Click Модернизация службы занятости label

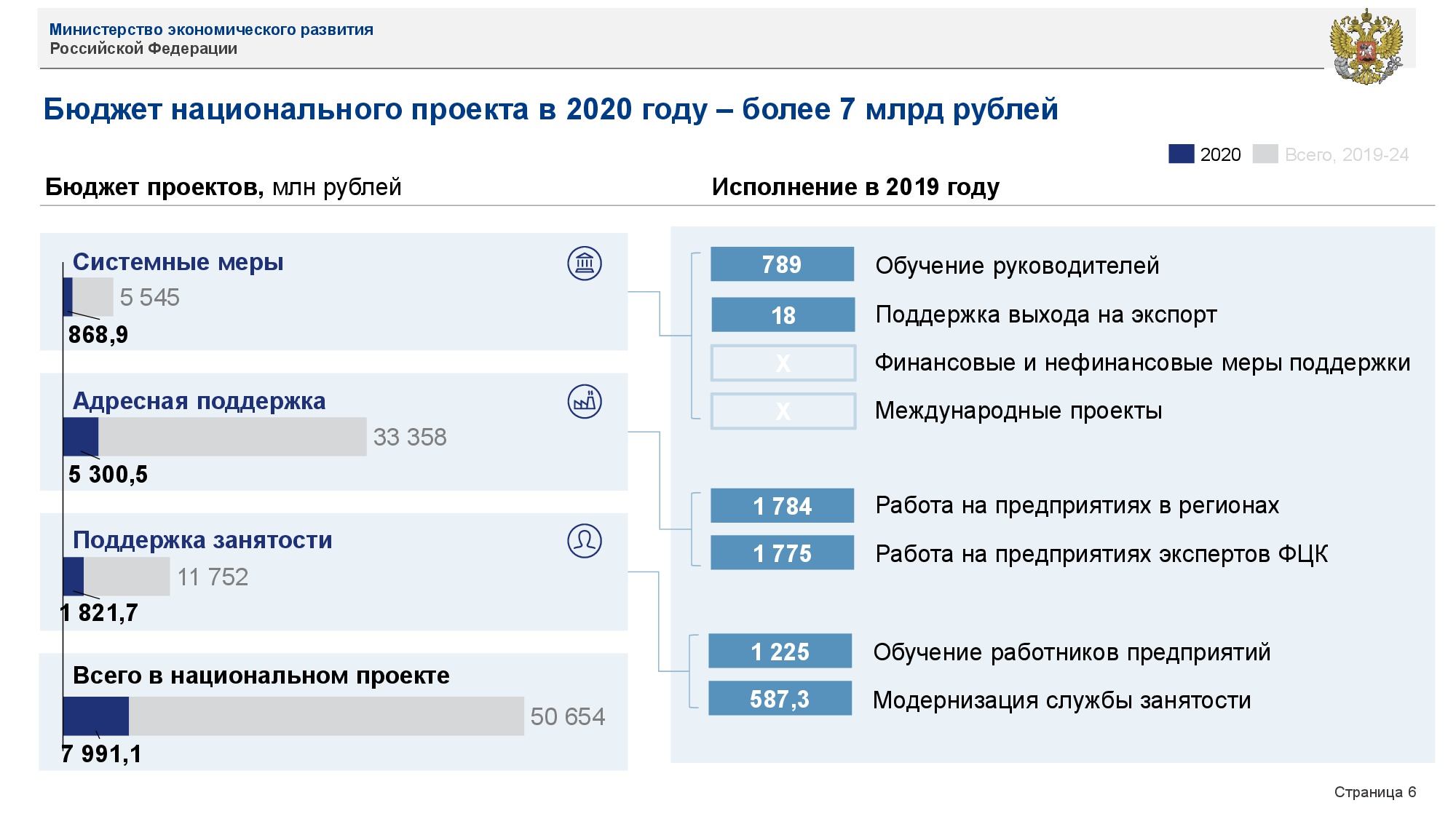click(1062, 700)
